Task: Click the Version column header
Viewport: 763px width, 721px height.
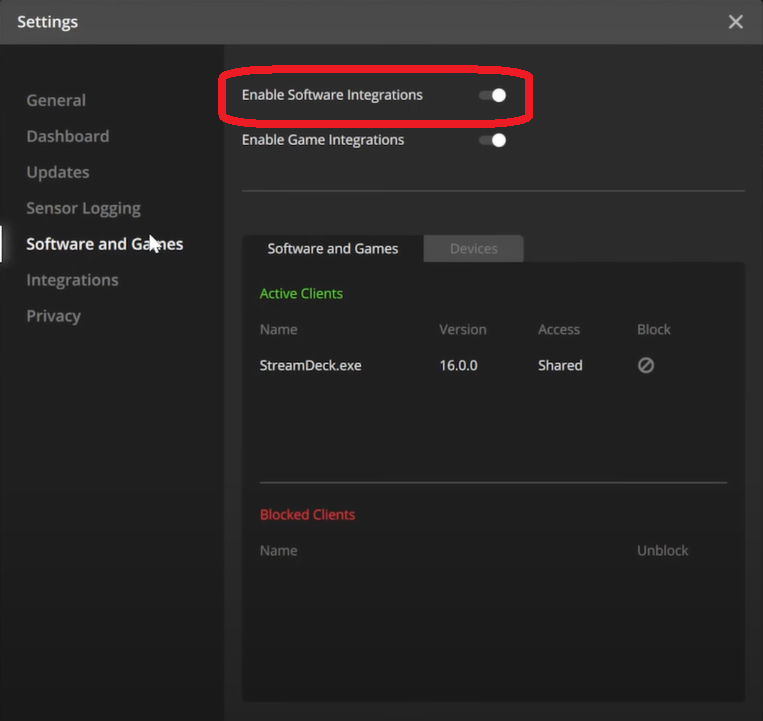Action: coord(462,330)
